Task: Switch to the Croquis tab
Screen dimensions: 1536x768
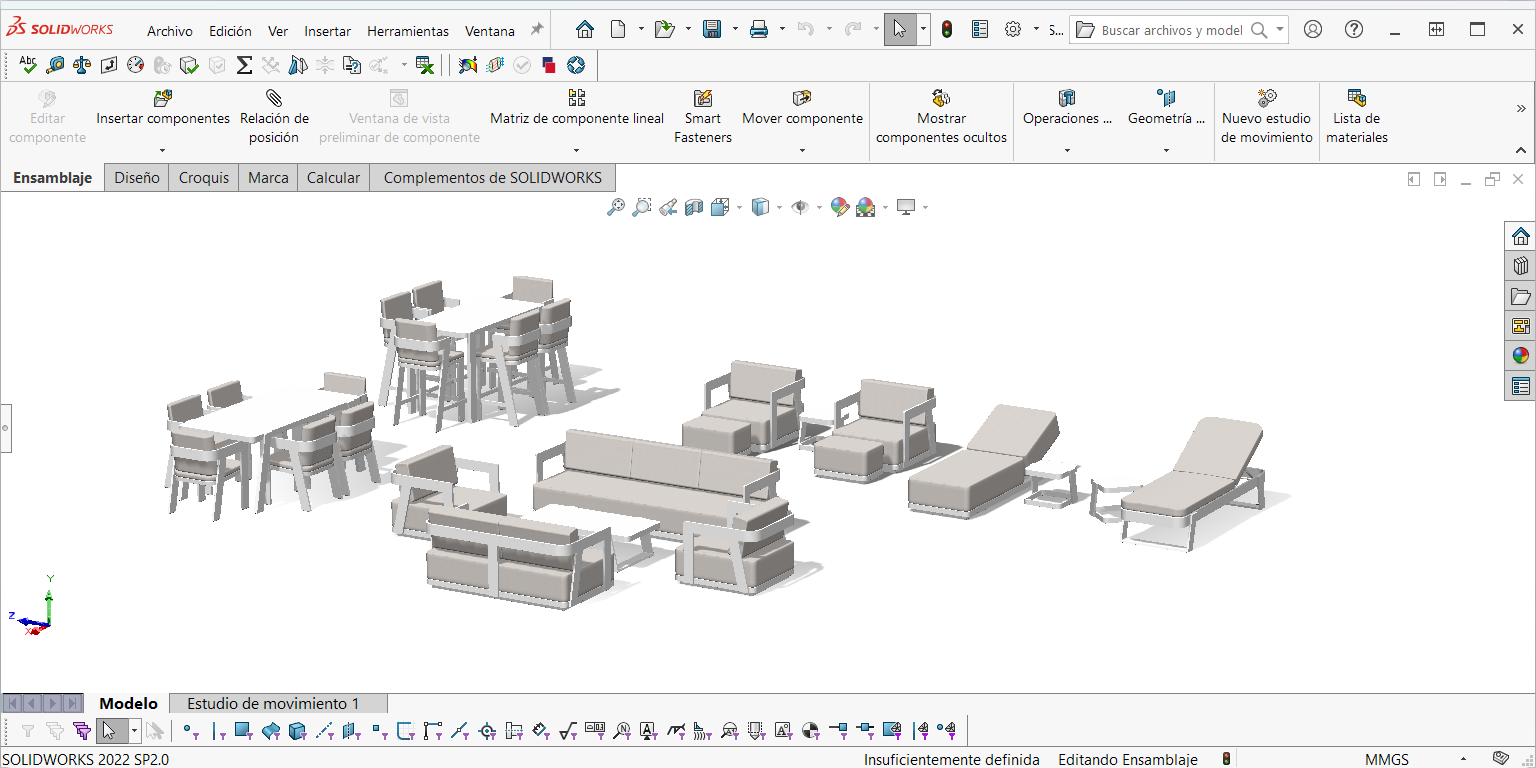Action: 204,178
